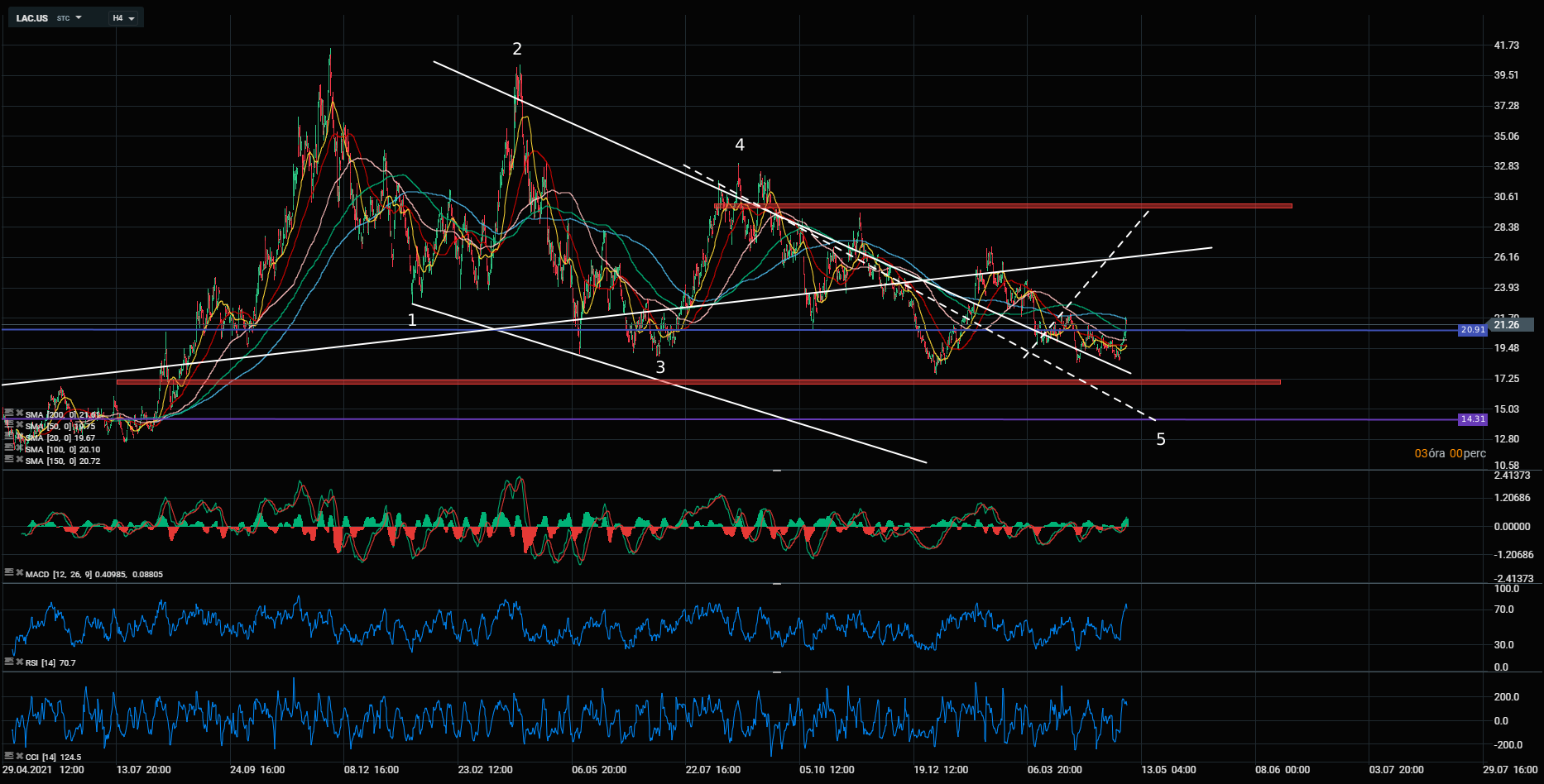Remove the CCI indicator panel
The height and width of the screenshot is (784, 1544).
[x=19, y=755]
